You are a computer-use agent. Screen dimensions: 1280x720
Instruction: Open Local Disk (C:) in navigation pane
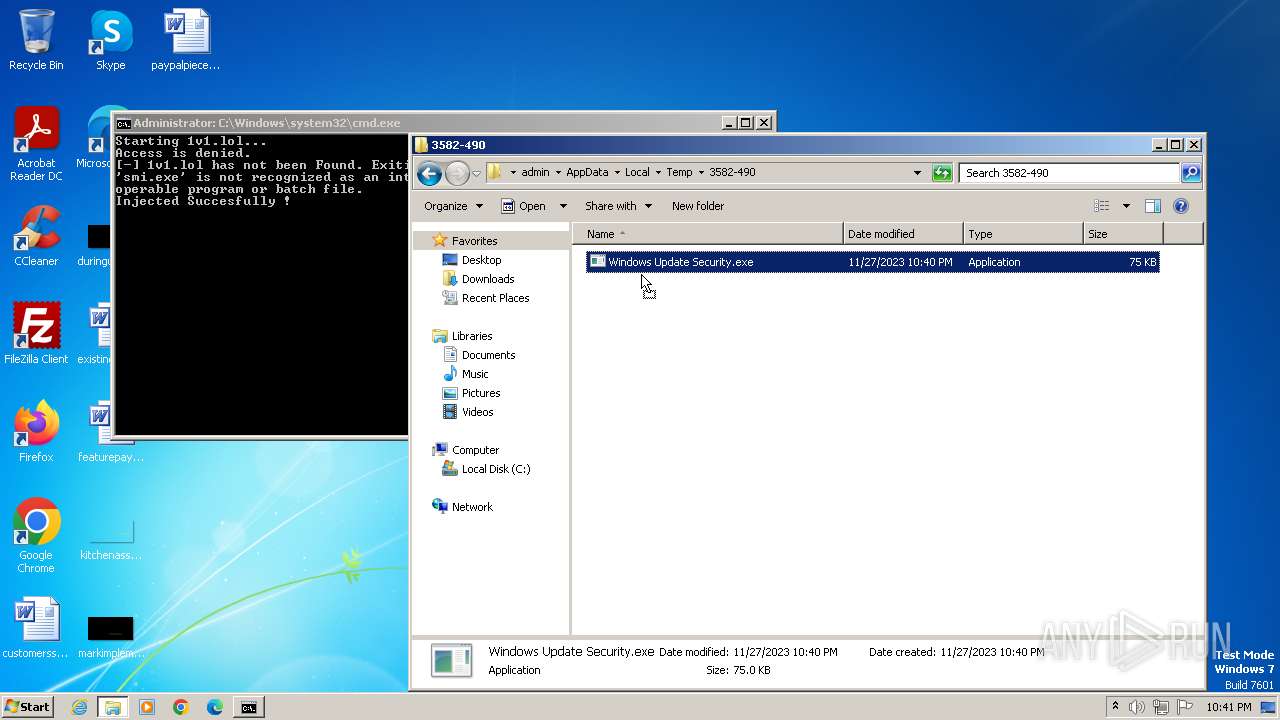495,469
